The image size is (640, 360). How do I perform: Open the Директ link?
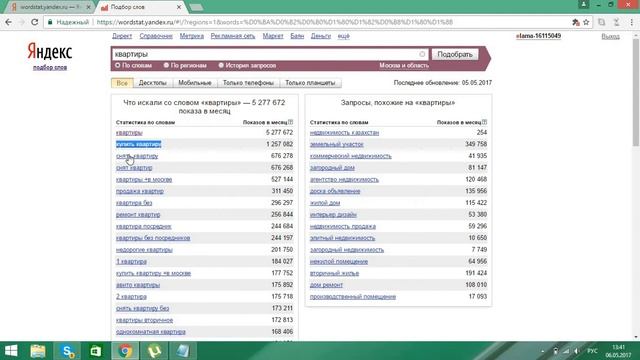122,36
